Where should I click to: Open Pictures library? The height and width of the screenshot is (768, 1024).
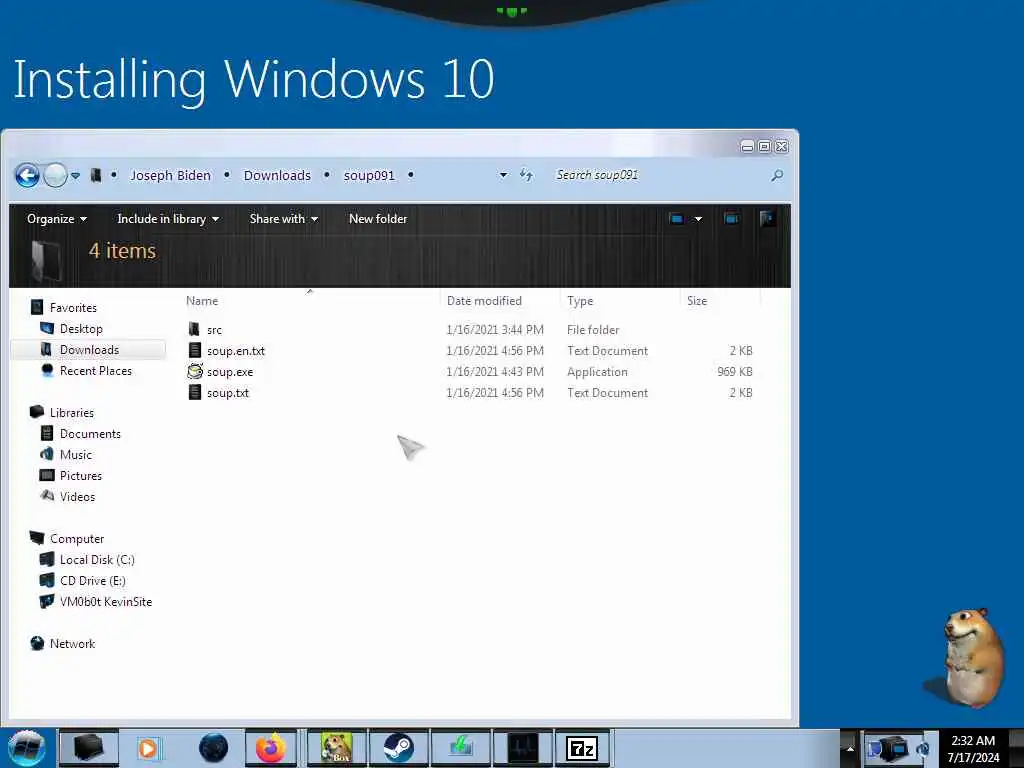click(x=81, y=475)
